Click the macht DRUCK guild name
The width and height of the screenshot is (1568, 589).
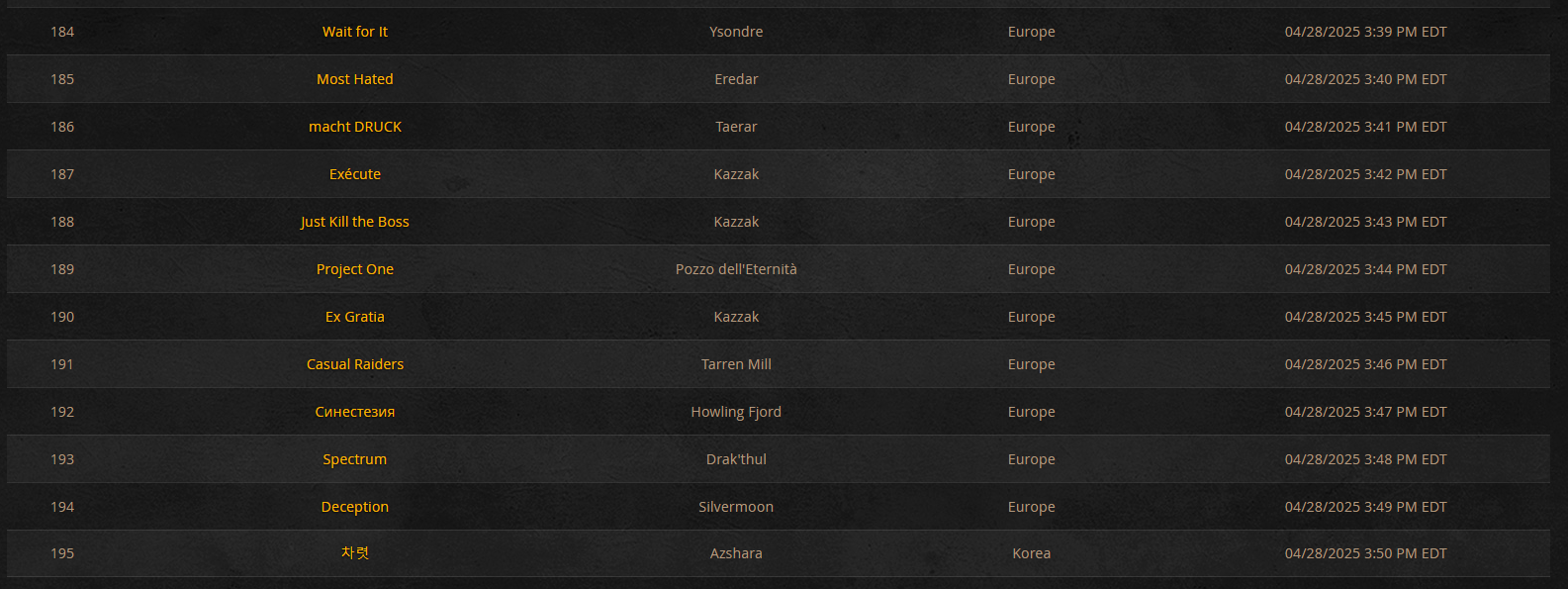(354, 127)
